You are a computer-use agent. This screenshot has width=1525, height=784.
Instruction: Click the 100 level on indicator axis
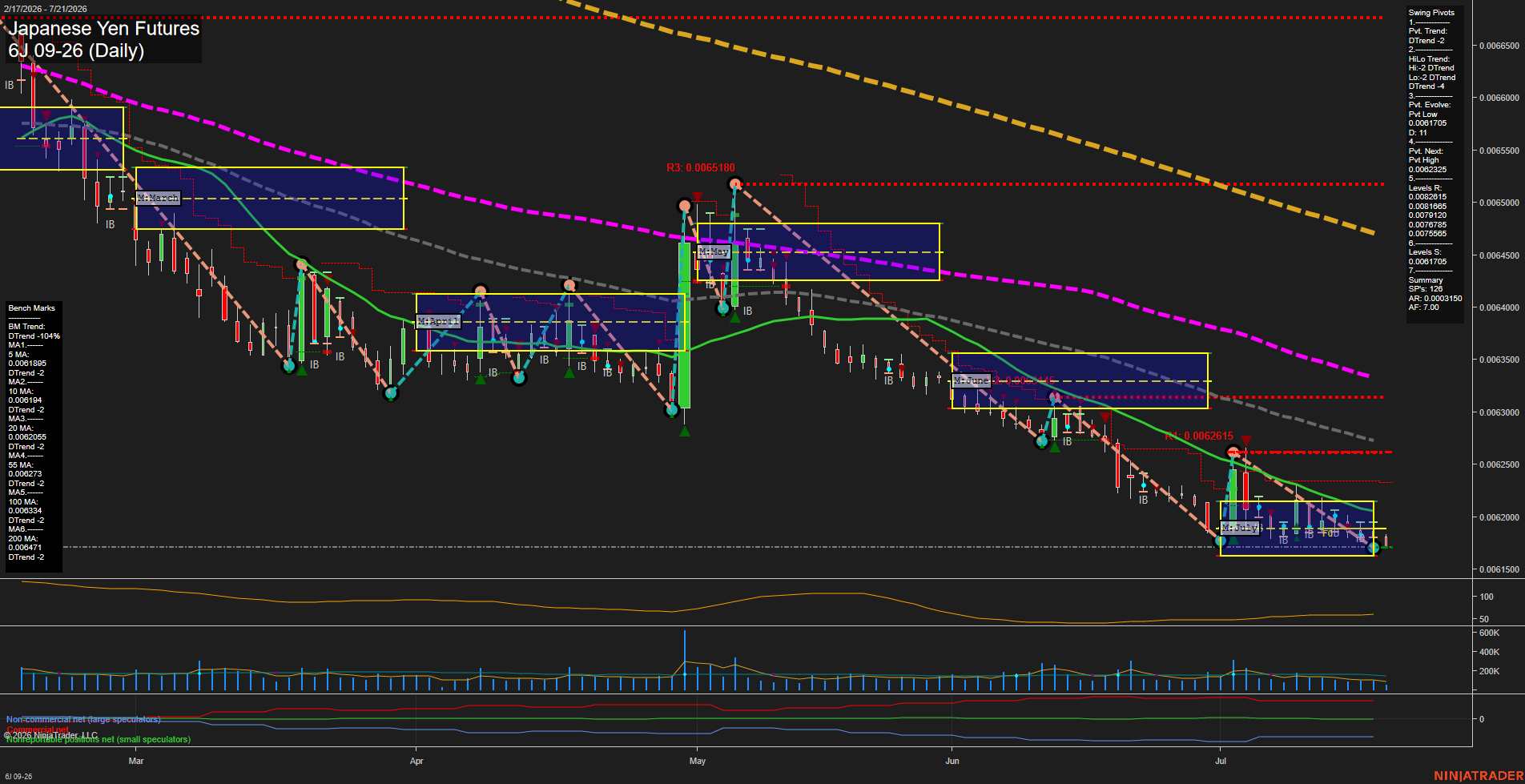(1487, 597)
